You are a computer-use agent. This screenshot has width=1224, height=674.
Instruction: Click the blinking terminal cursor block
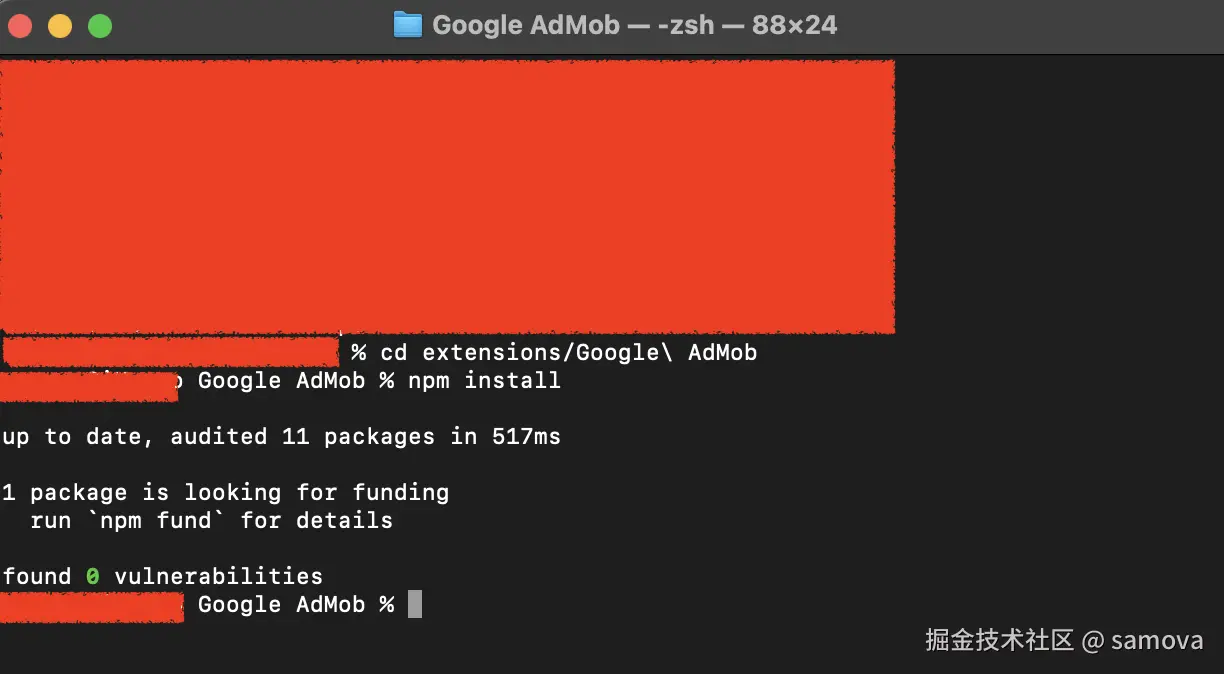coord(415,605)
